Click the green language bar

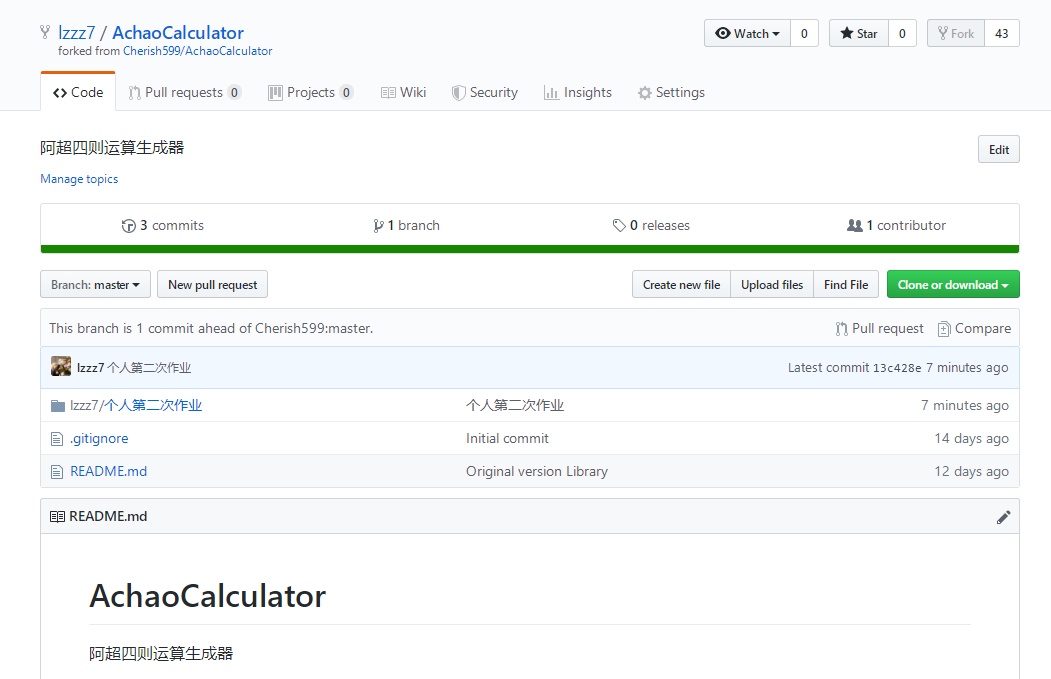[x=530, y=249]
